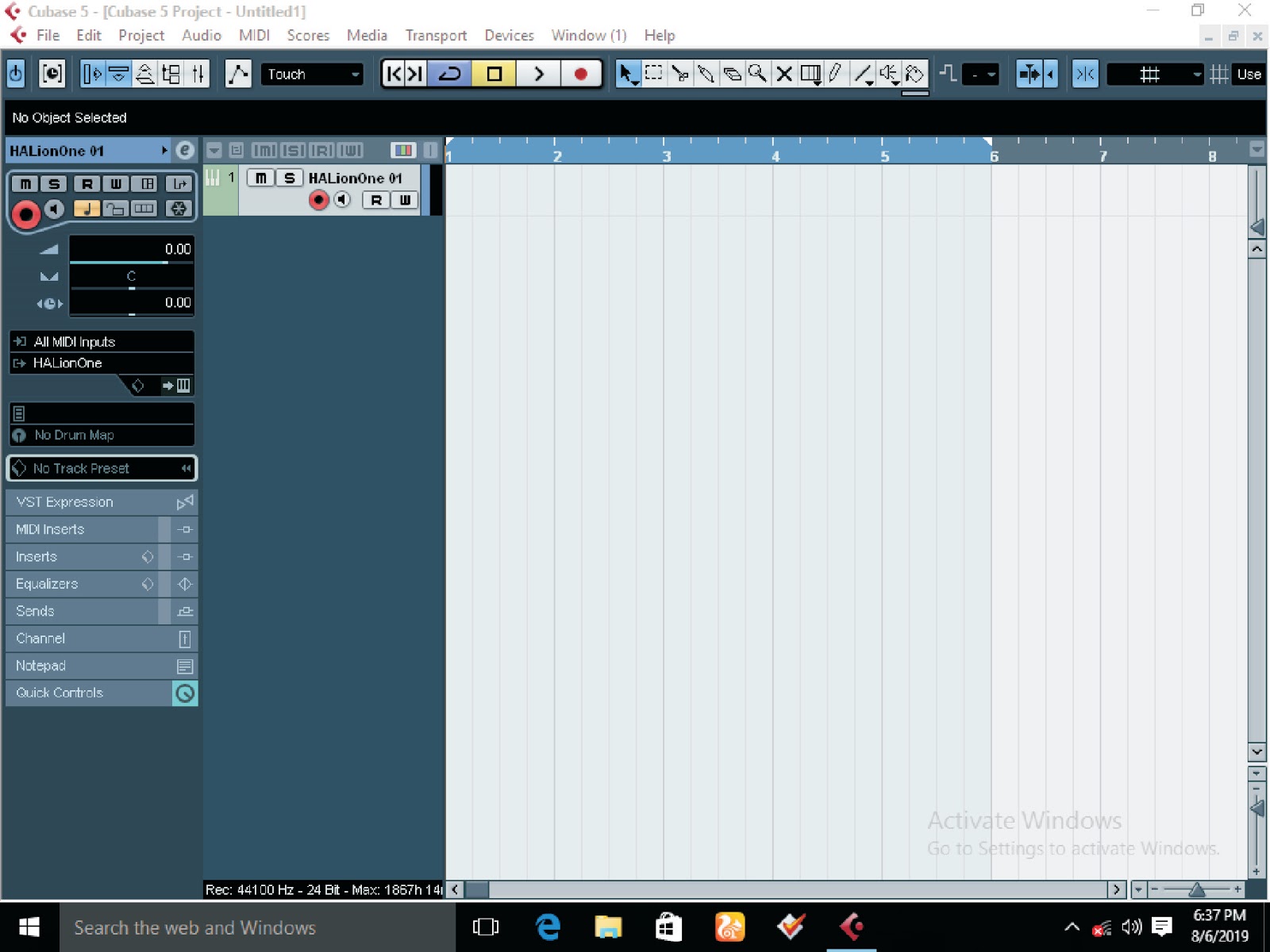Show the Overview line
1270x952 pixels.
tap(145, 74)
